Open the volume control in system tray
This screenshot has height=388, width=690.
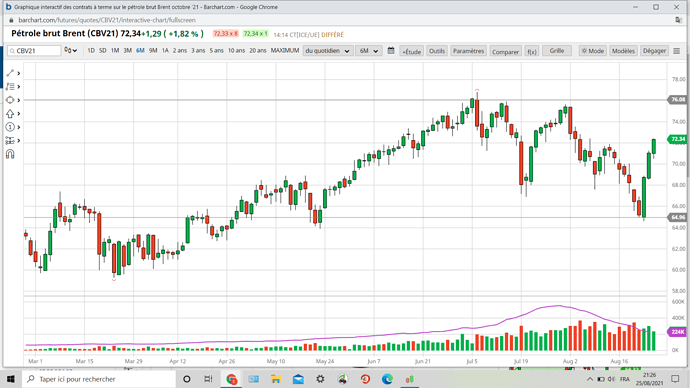coord(611,379)
